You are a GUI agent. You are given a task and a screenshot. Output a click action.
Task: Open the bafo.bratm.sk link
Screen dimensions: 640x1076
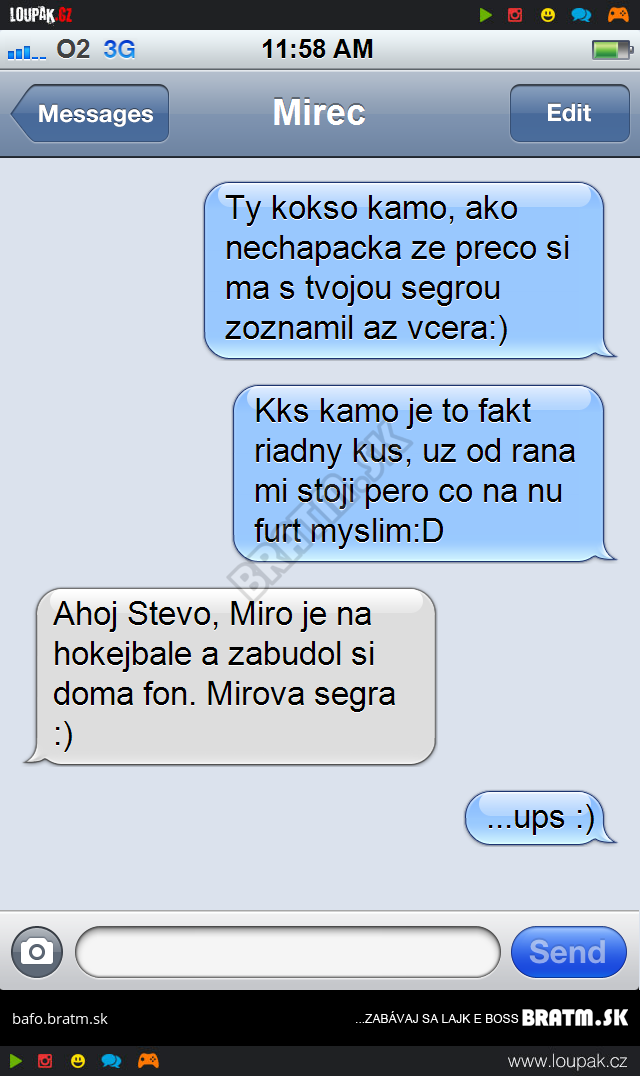(60, 1019)
